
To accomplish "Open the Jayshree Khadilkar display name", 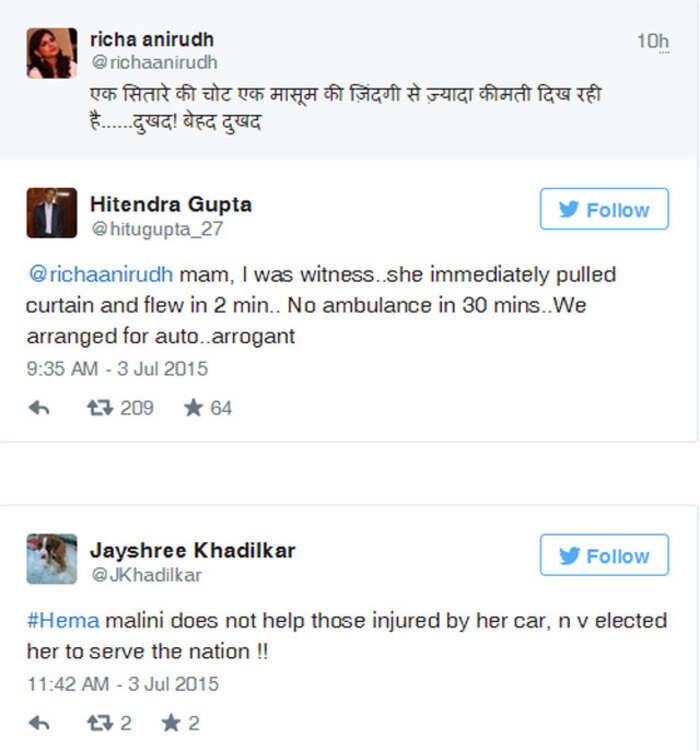I will 192,550.
